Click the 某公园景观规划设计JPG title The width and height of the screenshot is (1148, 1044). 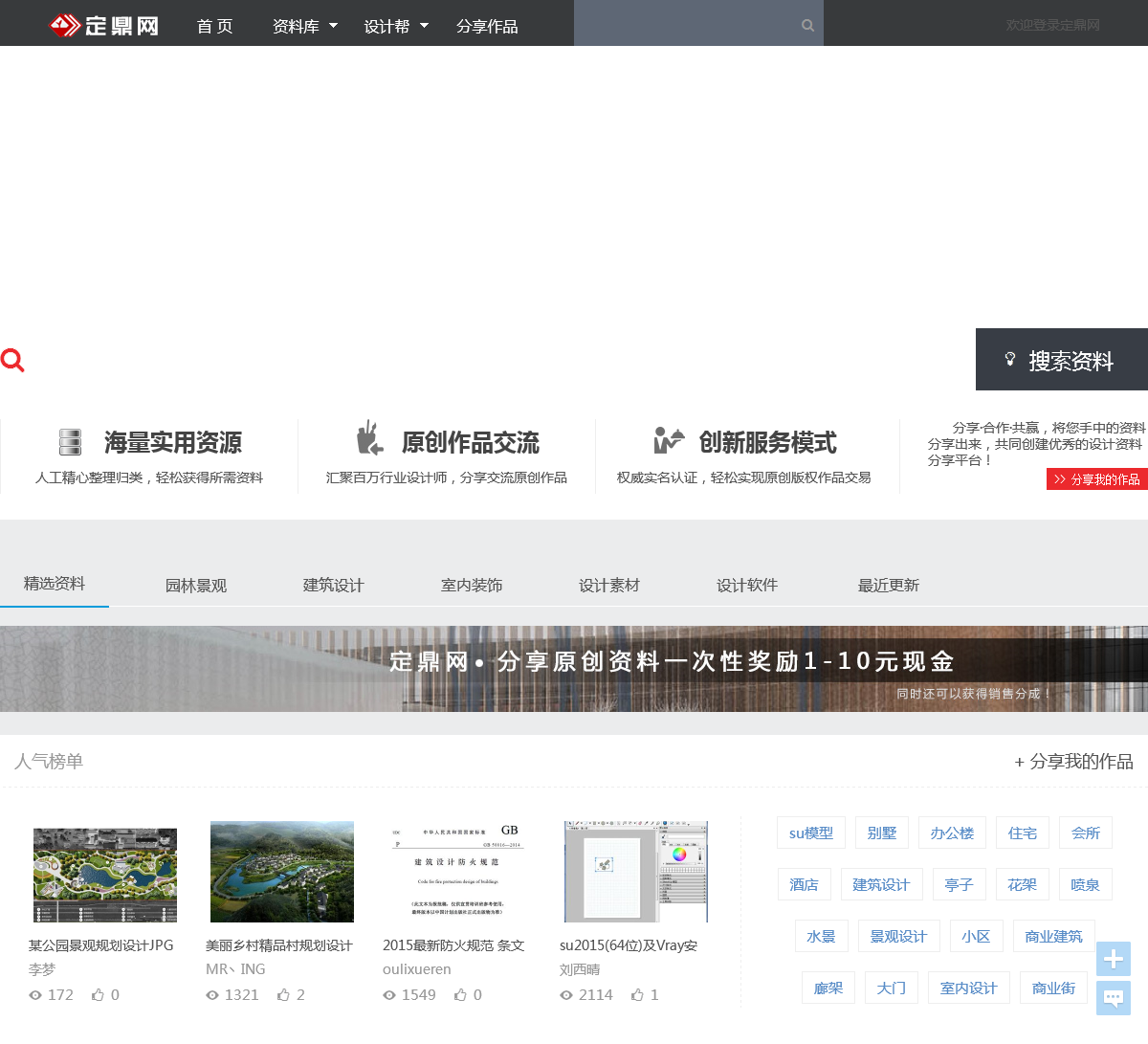101,945
